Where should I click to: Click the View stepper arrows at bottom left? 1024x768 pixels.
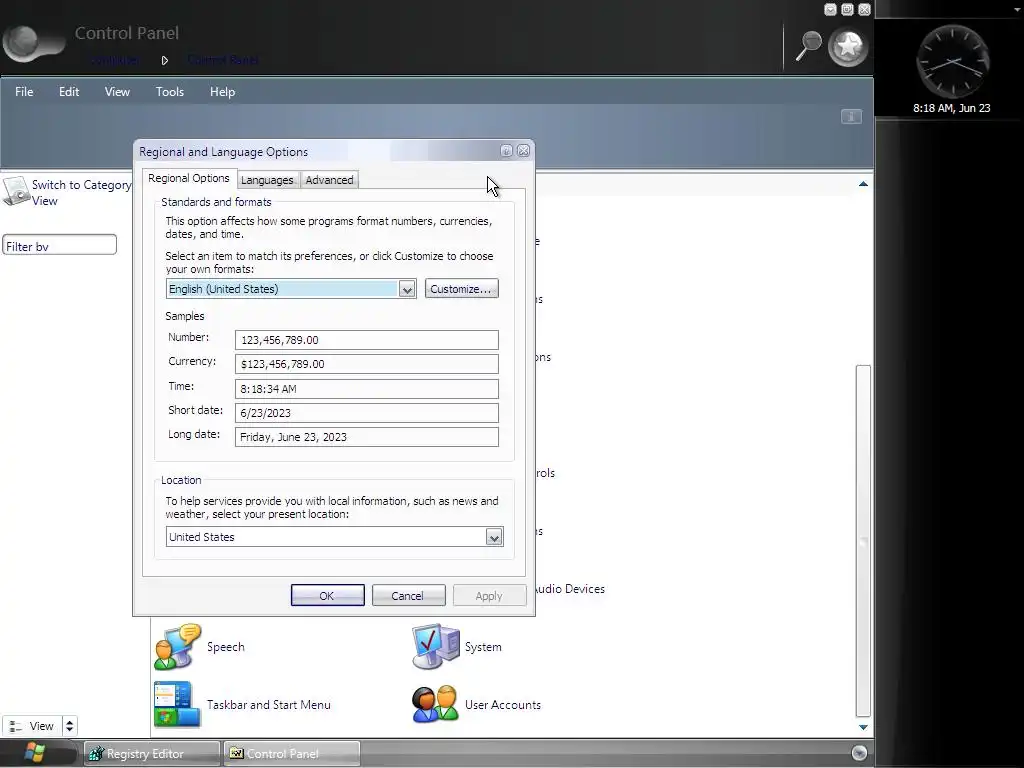69,726
